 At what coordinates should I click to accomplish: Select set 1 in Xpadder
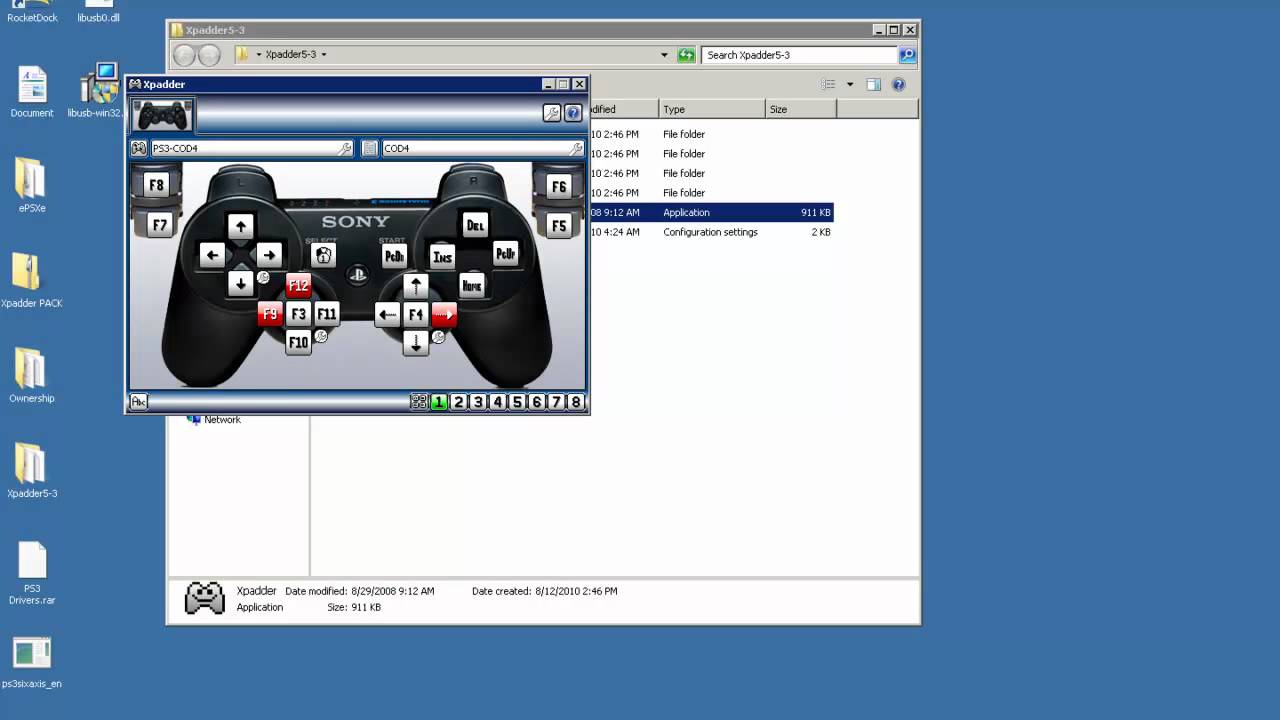[x=439, y=402]
